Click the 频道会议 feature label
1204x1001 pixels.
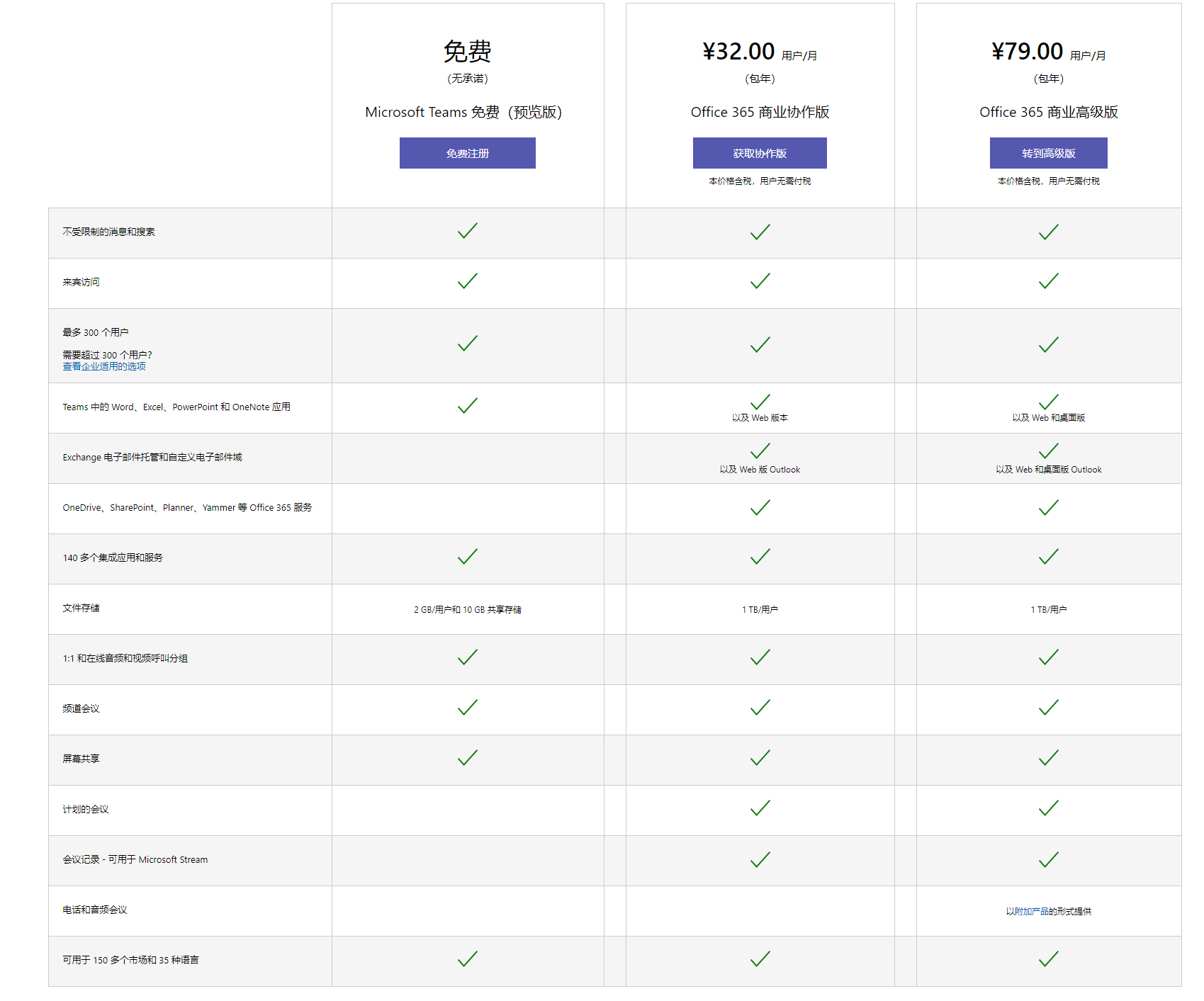coord(81,708)
